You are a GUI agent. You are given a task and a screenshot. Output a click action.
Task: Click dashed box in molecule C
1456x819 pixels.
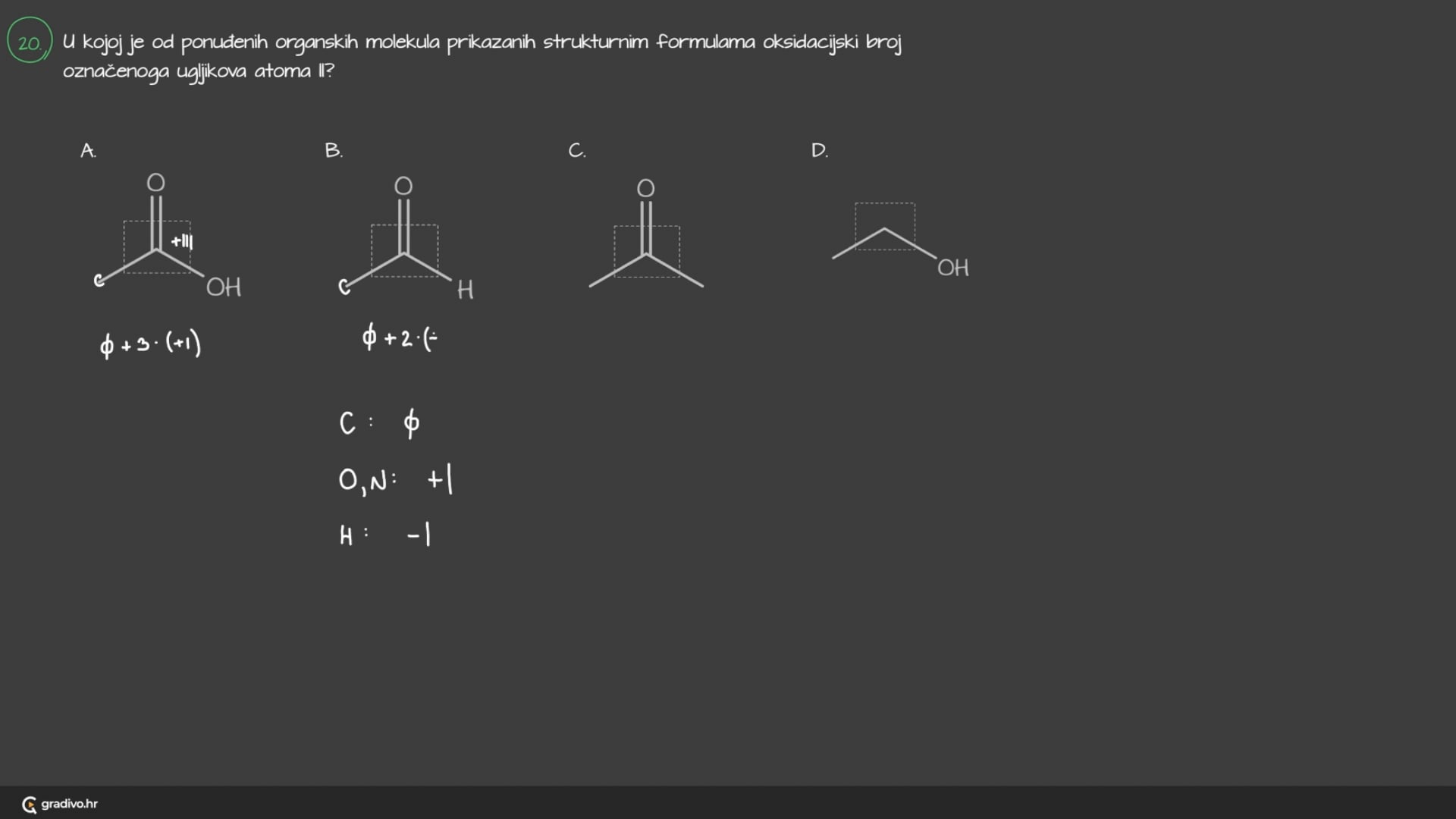point(647,252)
